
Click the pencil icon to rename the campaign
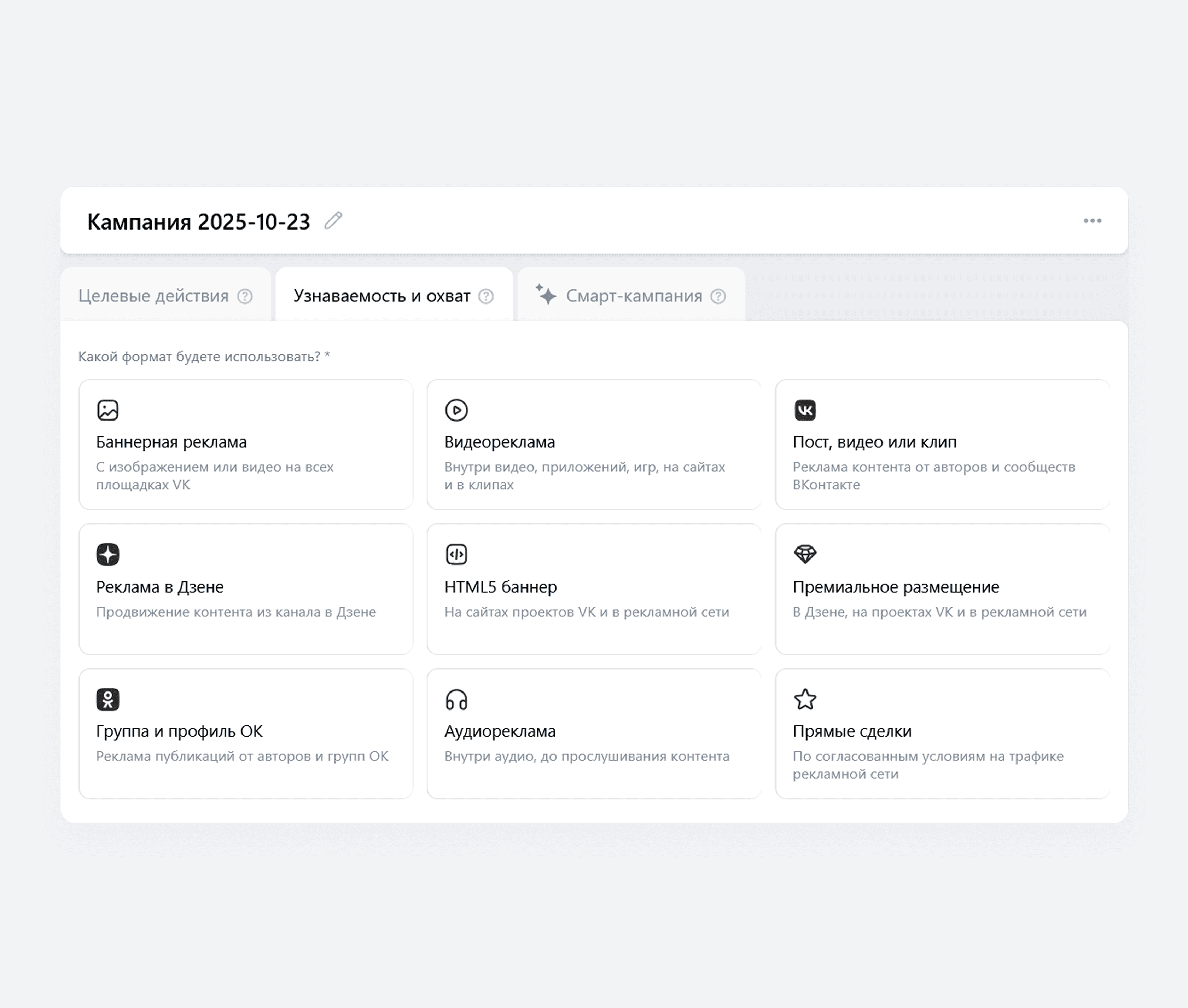click(333, 221)
